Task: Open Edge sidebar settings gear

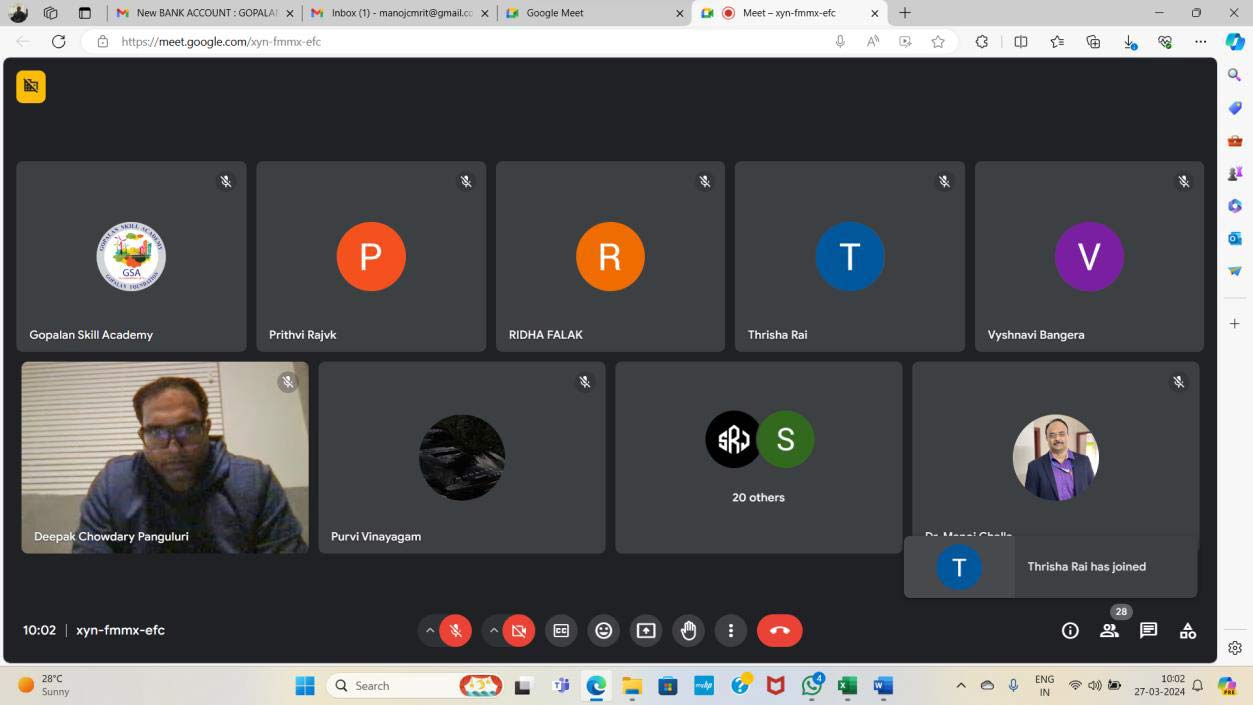Action: click(1235, 648)
